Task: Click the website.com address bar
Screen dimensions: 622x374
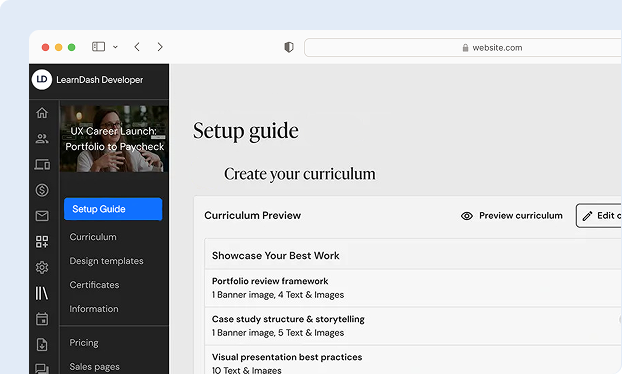Action: (463, 48)
